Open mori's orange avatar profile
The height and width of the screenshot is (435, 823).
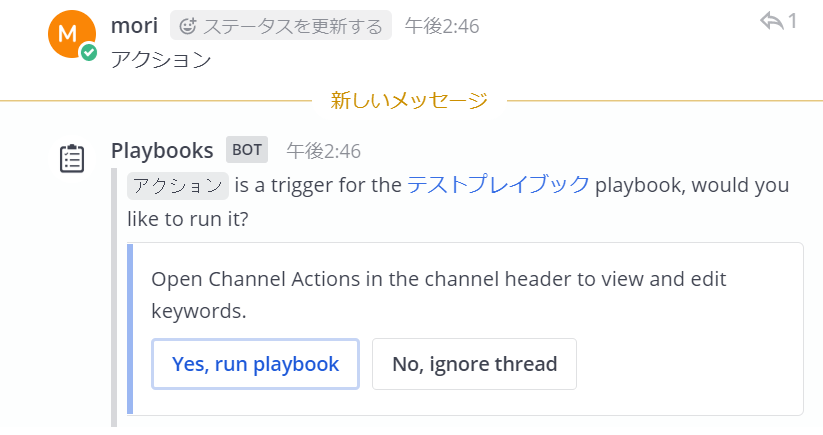(71, 34)
